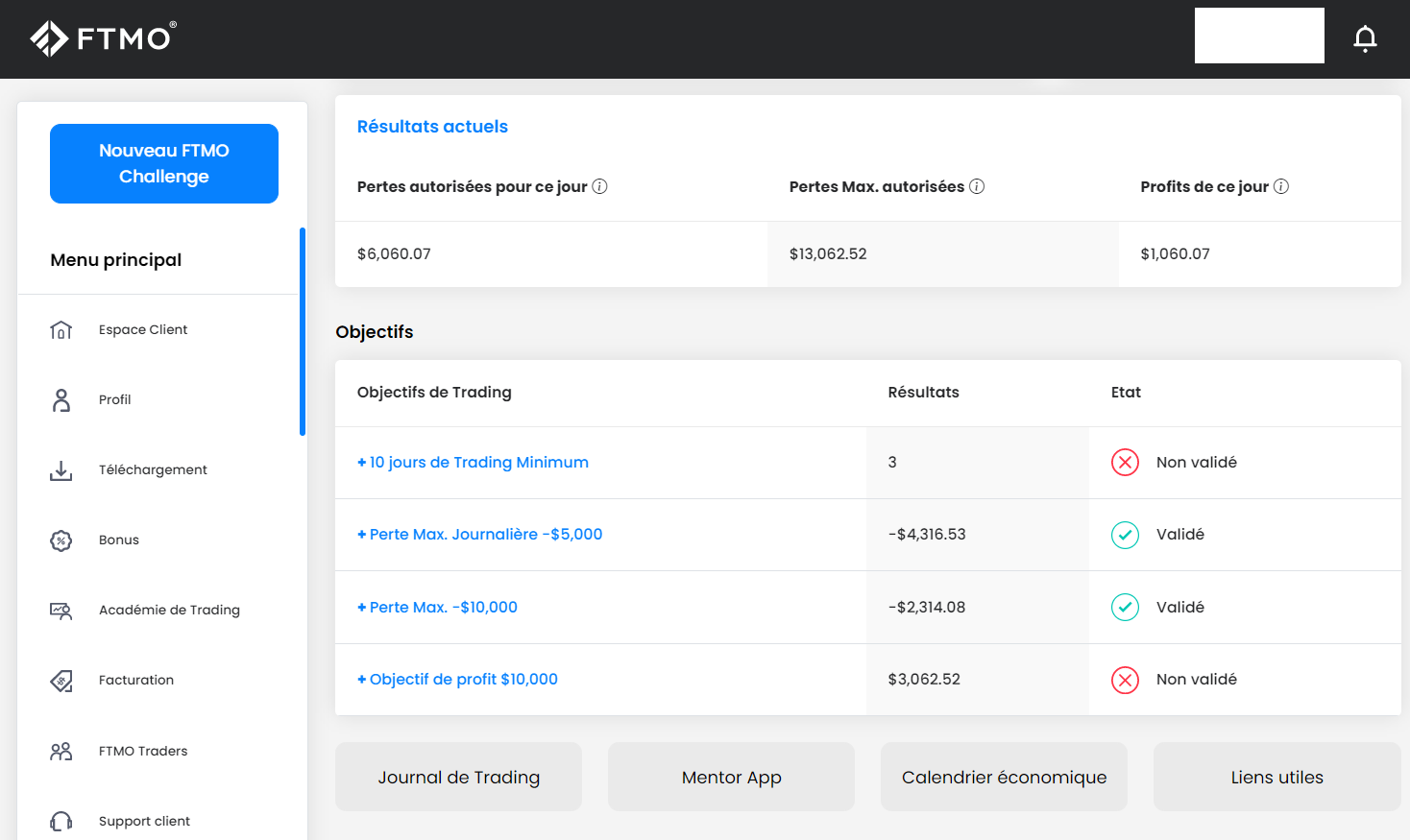Show info for Pertes Max. autorisées
This screenshot has height=840, width=1410.
[977, 186]
